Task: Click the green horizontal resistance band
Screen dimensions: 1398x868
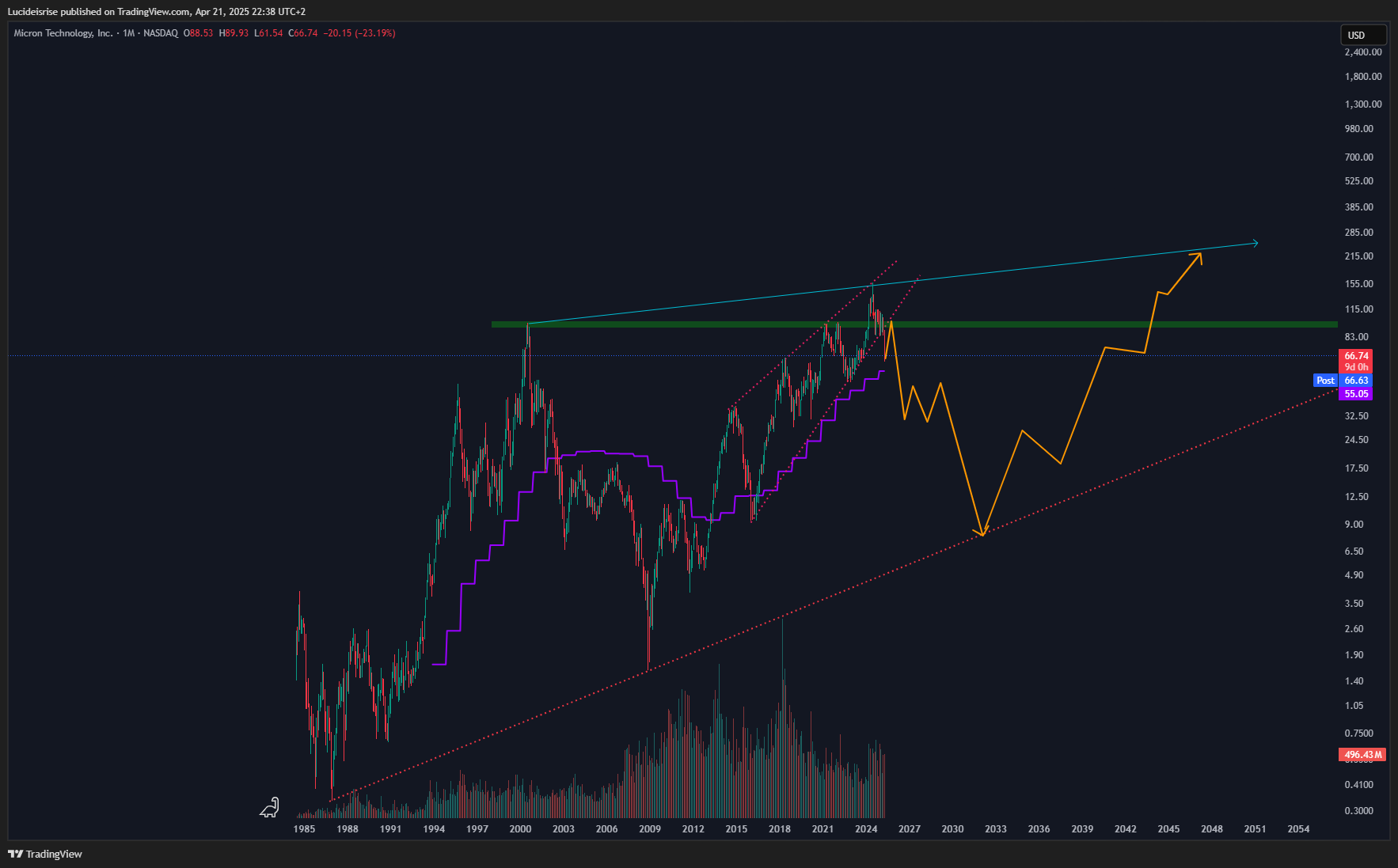Action: click(914, 324)
